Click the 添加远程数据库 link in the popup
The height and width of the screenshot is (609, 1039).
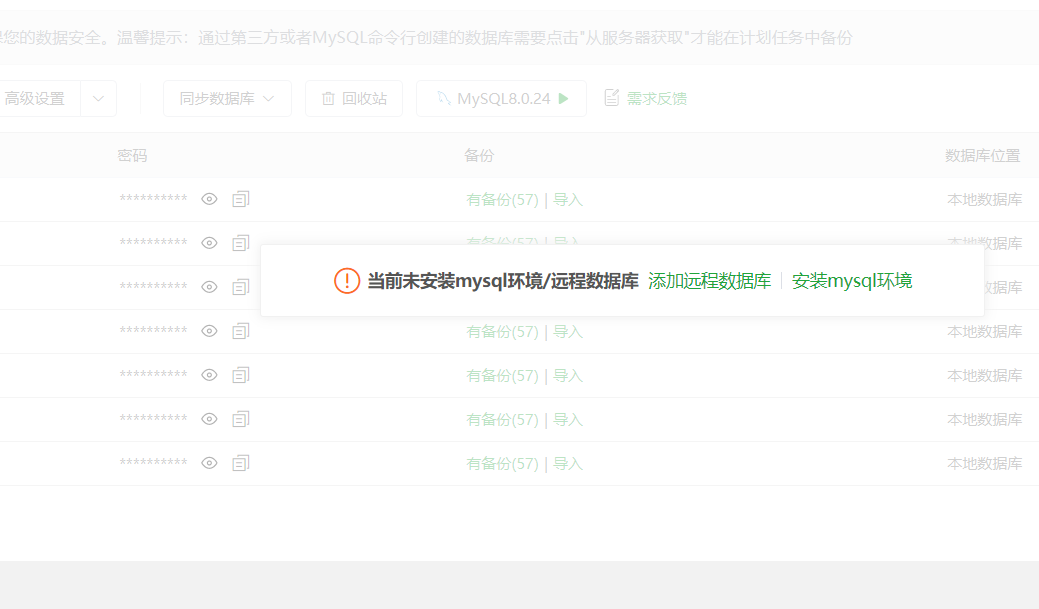point(710,281)
